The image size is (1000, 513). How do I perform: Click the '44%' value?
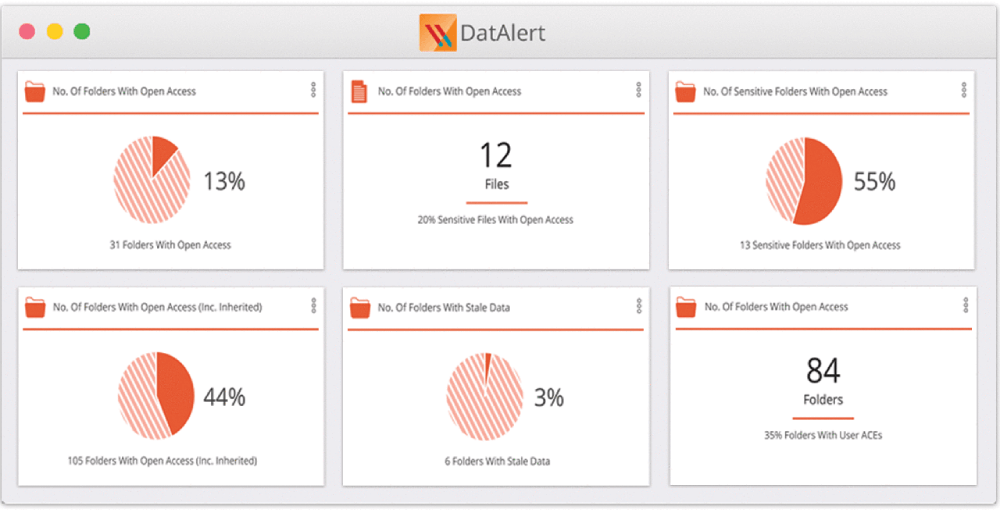coord(224,397)
